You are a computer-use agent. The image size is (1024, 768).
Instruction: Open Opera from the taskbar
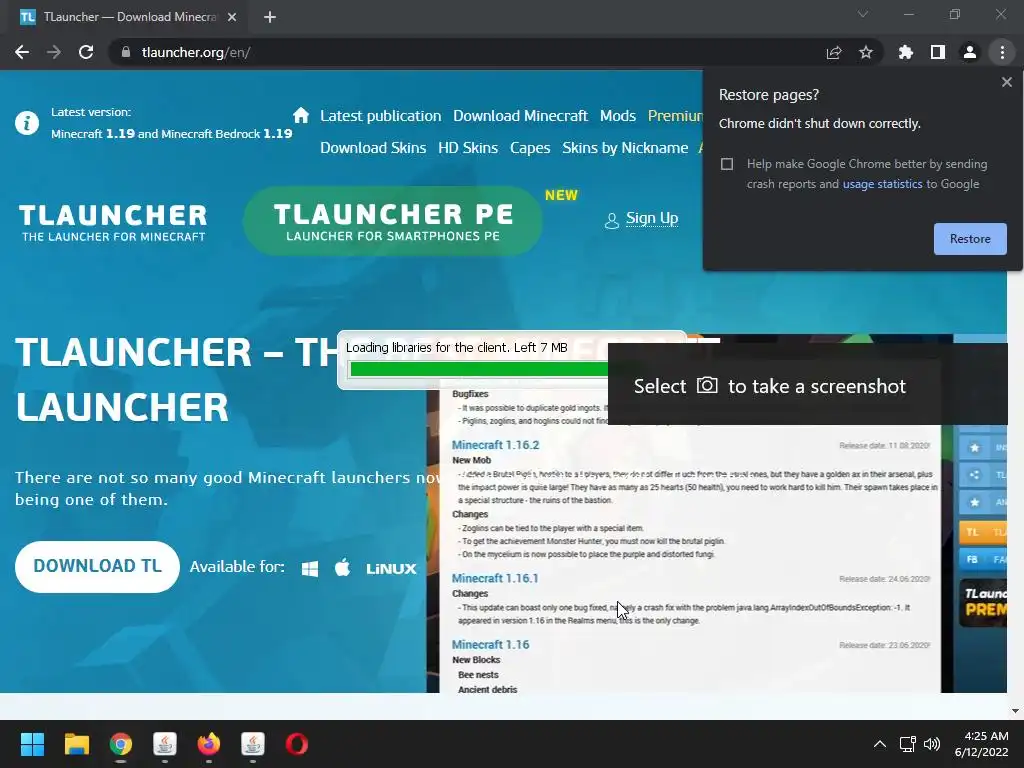click(x=296, y=744)
